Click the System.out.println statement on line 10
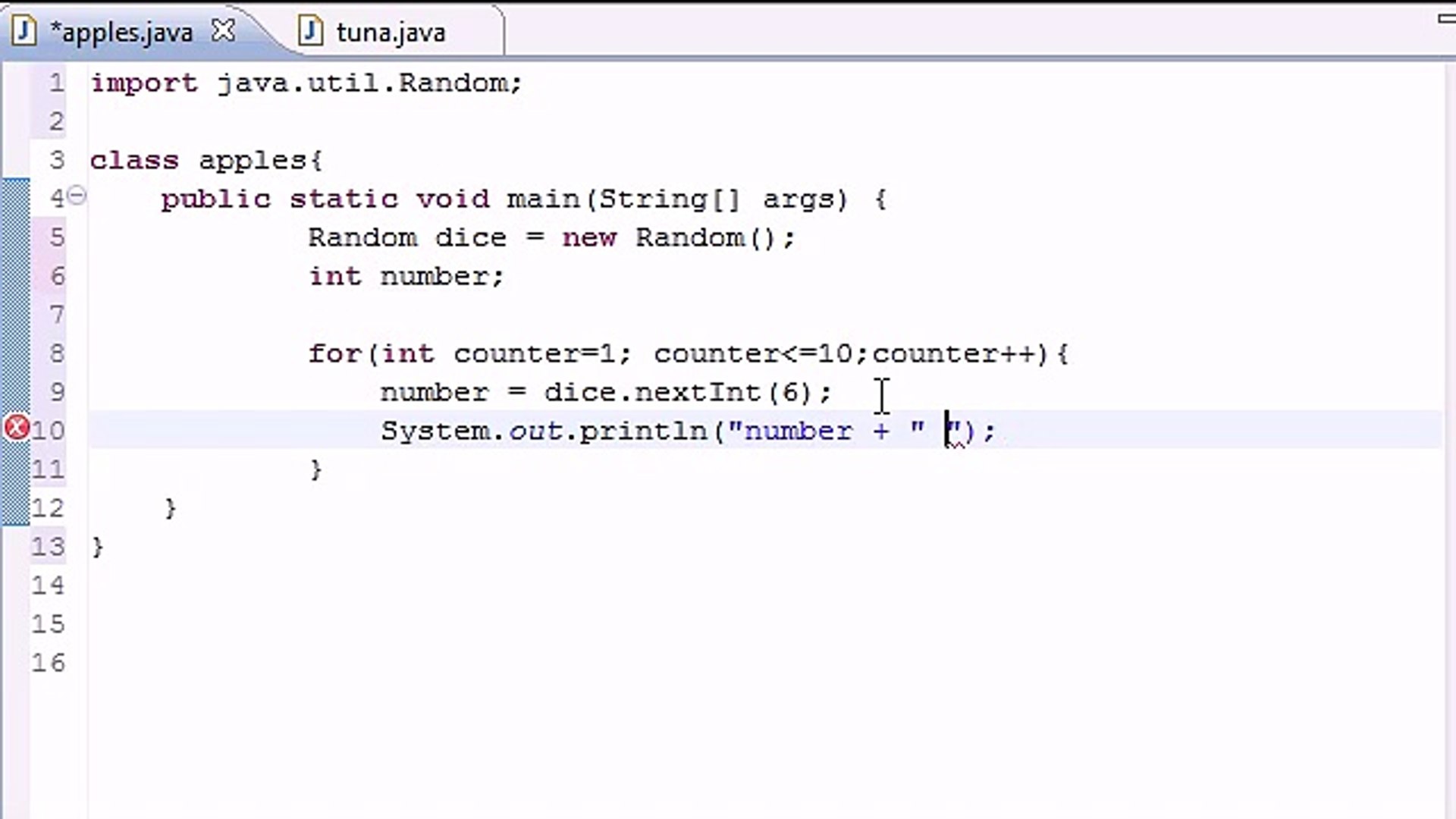Screen dimensions: 1456x819 tap(687, 431)
